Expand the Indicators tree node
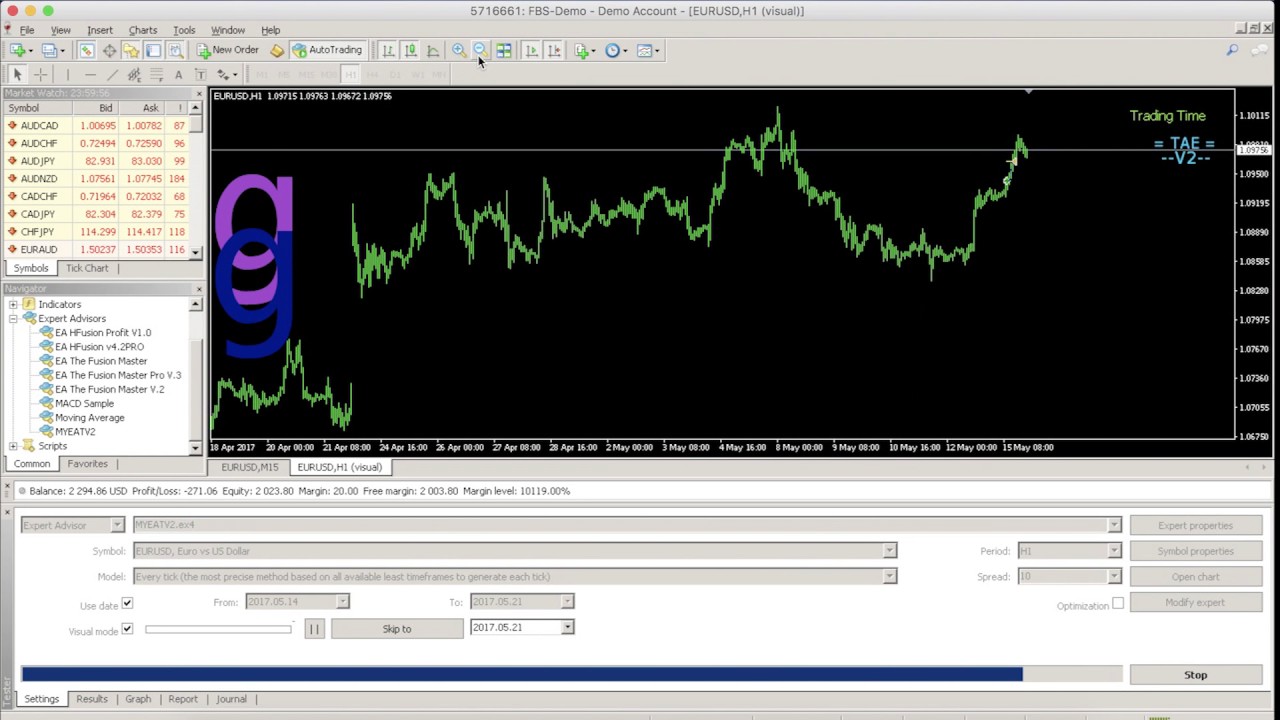Image resolution: width=1280 pixels, height=720 pixels. click(x=13, y=304)
